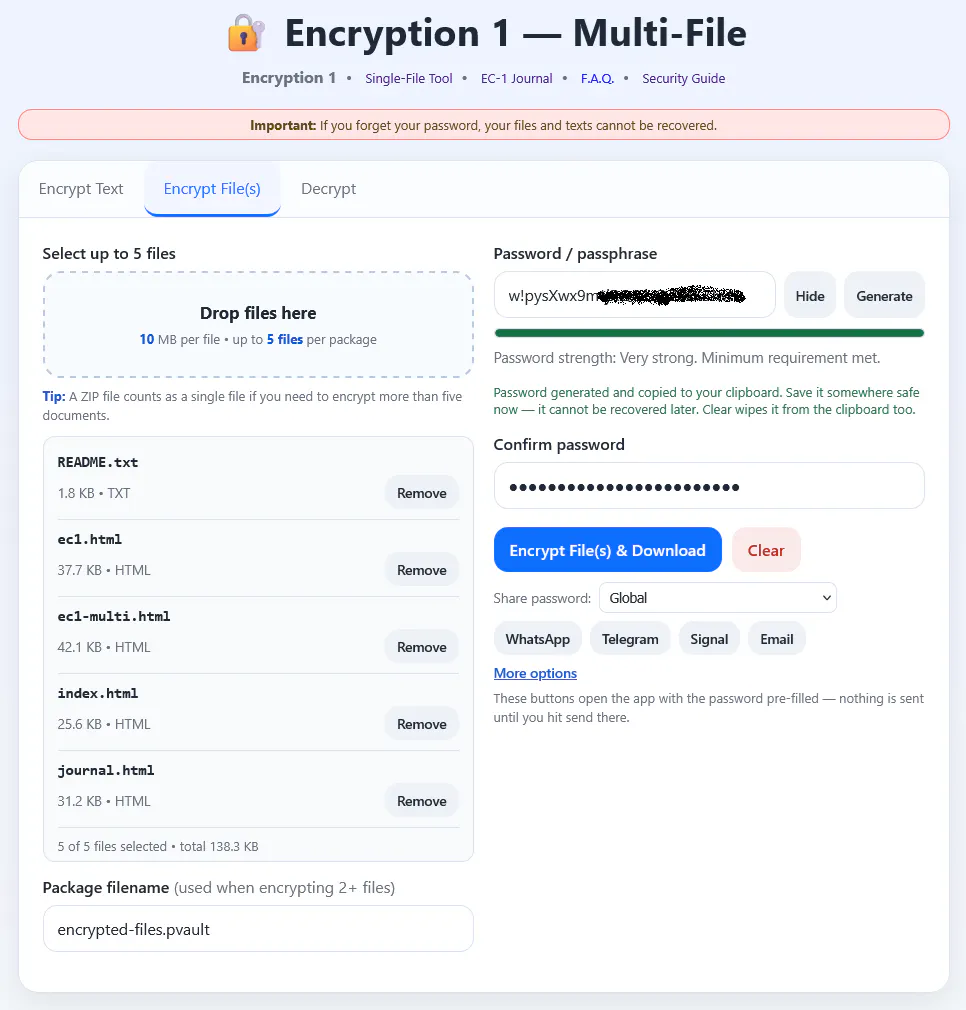This screenshot has width=966, height=1010.
Task: Click the Encryption 1 header text
Action: click(x=289, y=78)
